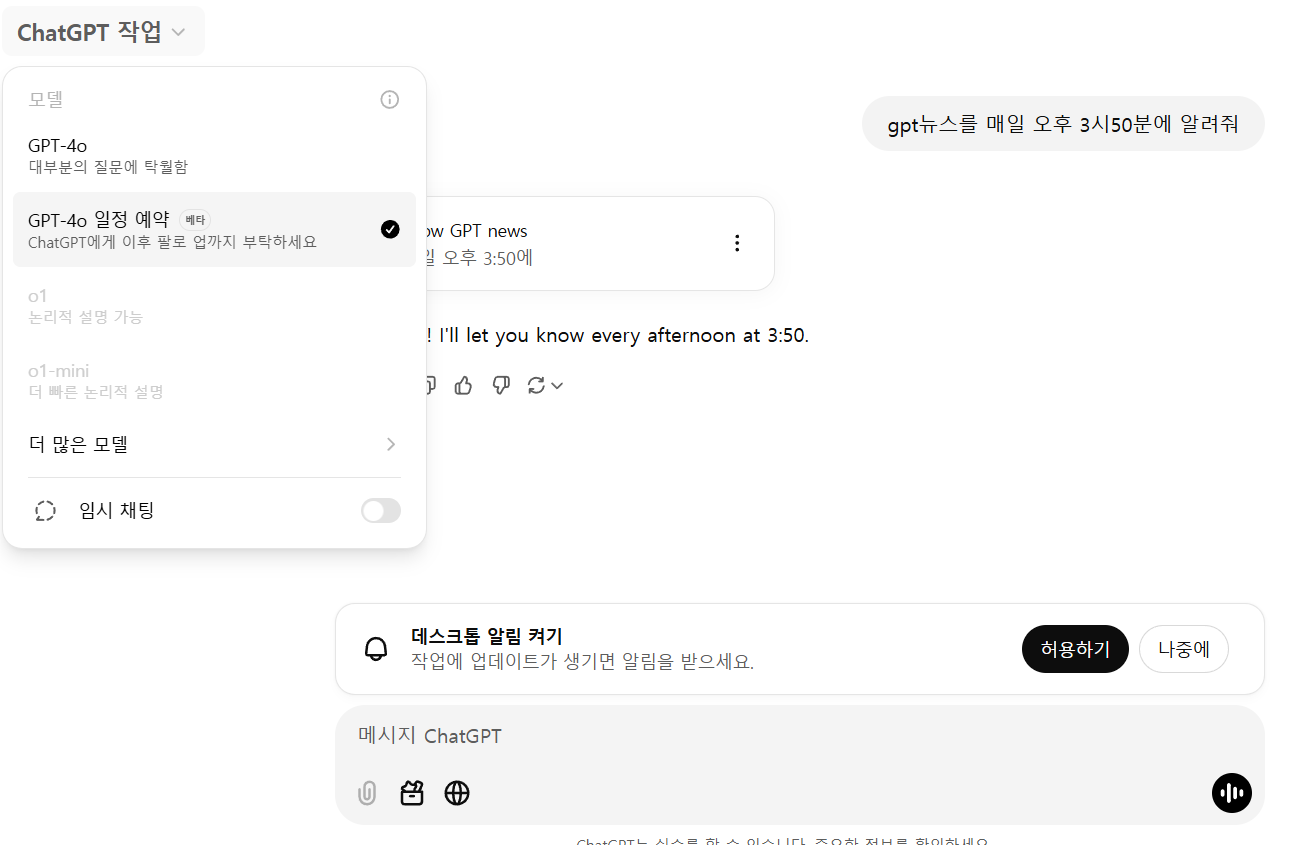Viewport: 1292px width, 845px height.
Task: Start voice mode with the black circular button
Action: pyautogui.click(x=1231, y=793)
